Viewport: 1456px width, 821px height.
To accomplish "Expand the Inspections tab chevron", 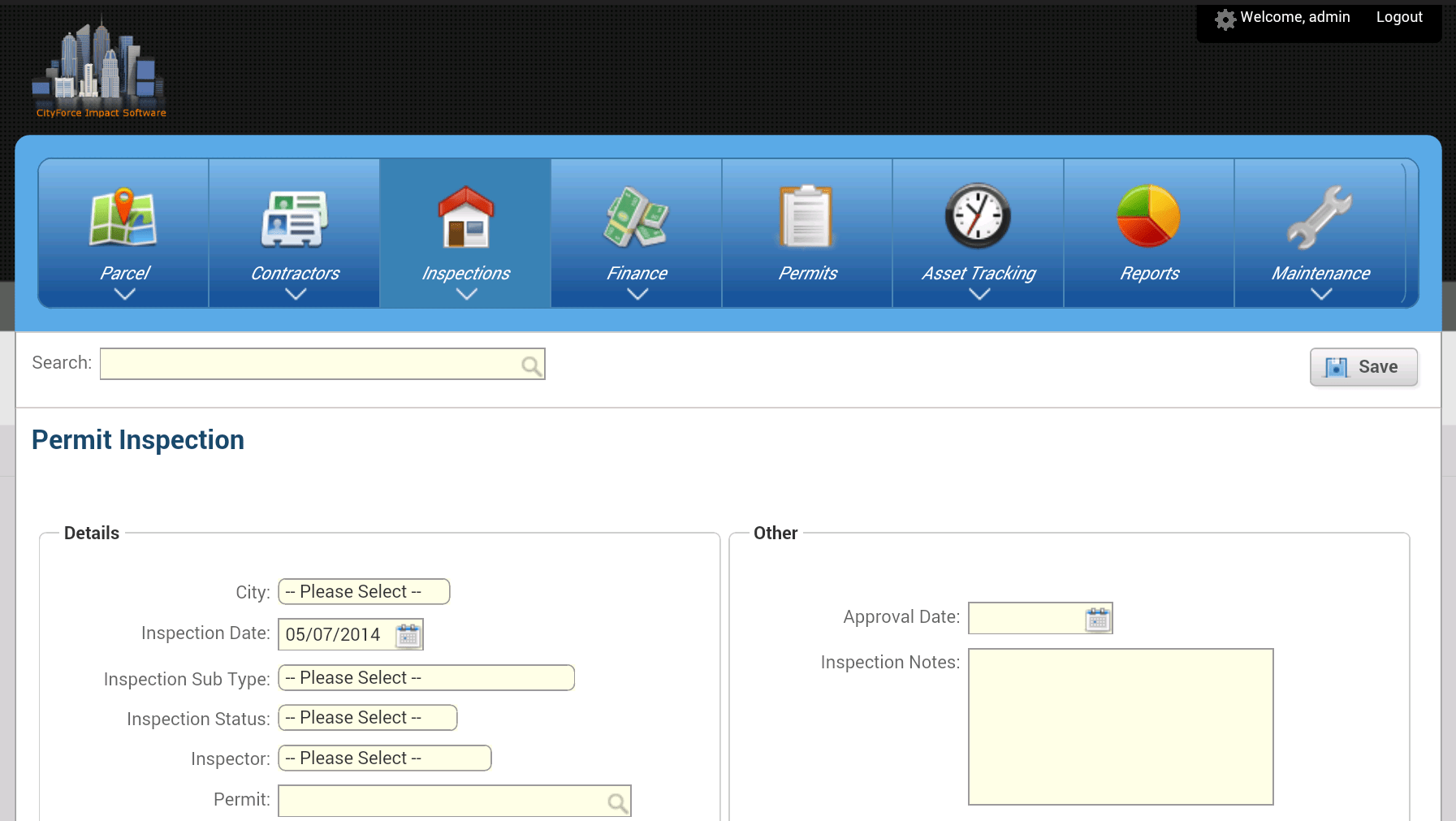I will 464,294.
